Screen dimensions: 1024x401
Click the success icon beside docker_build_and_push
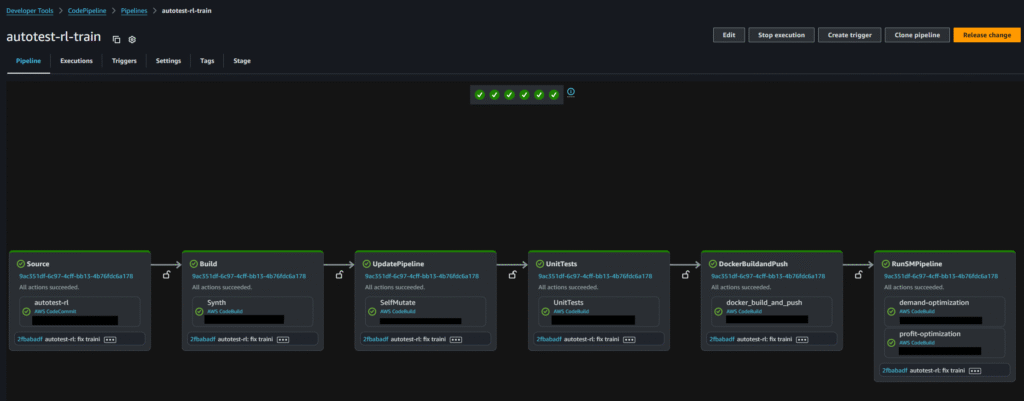pyautogui.click(x=718, y=311)
